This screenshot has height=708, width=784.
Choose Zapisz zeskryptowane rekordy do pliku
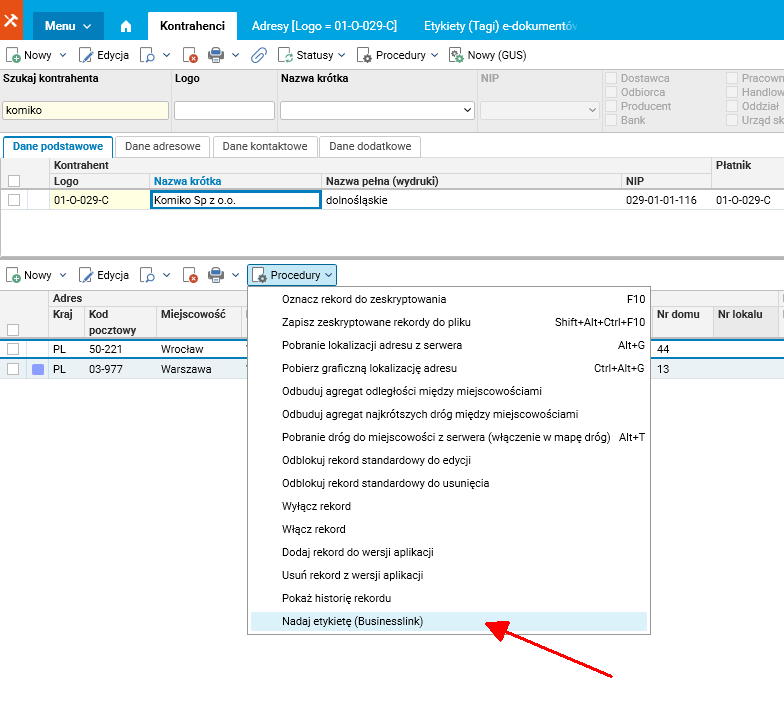[x=449, y=322]
